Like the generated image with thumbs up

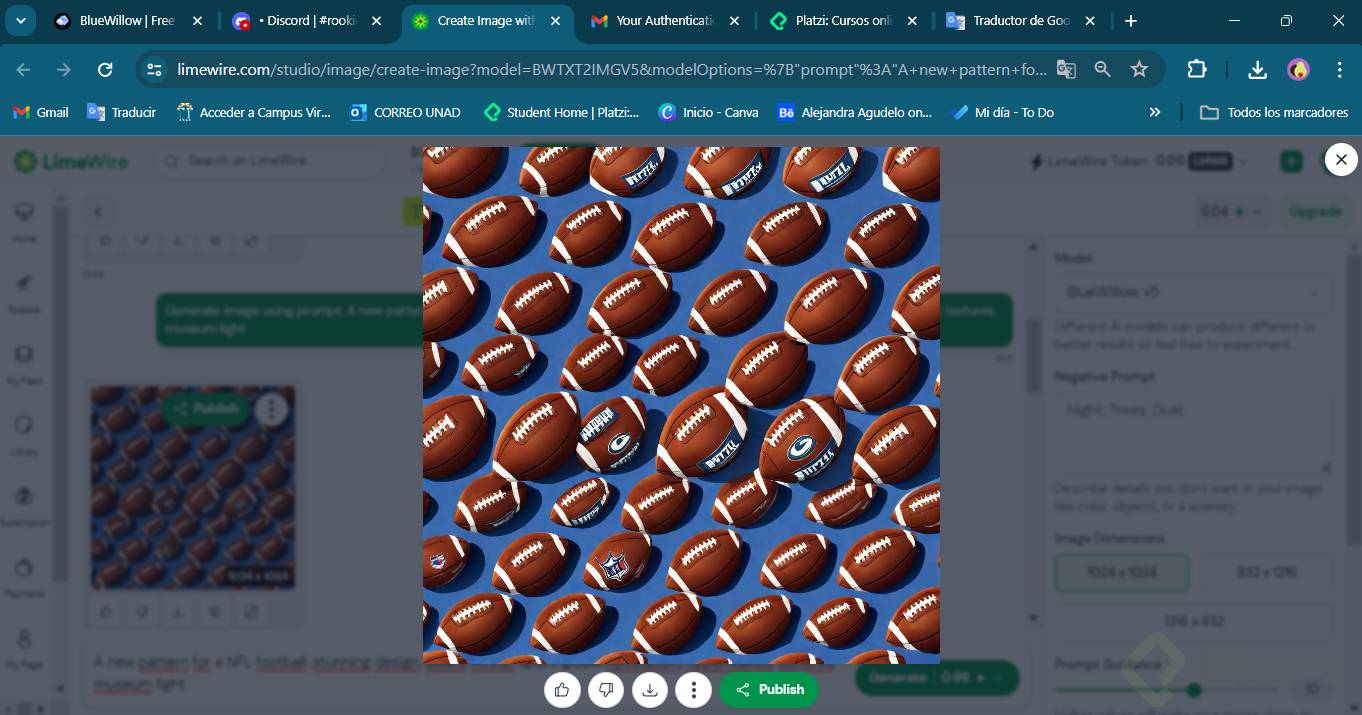[x=562, y=690]
